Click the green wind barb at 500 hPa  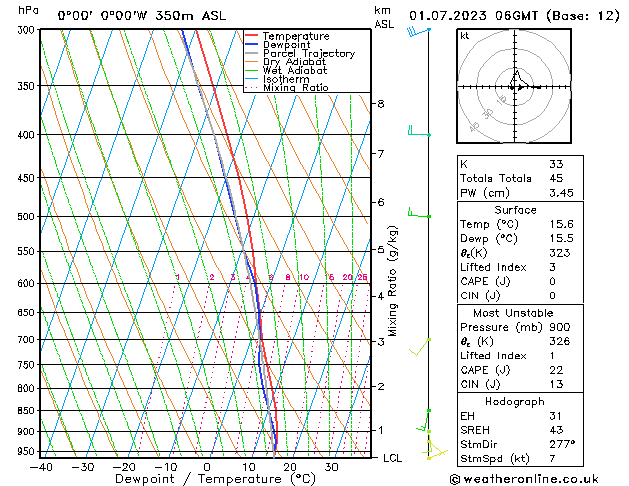pos(418,214)
